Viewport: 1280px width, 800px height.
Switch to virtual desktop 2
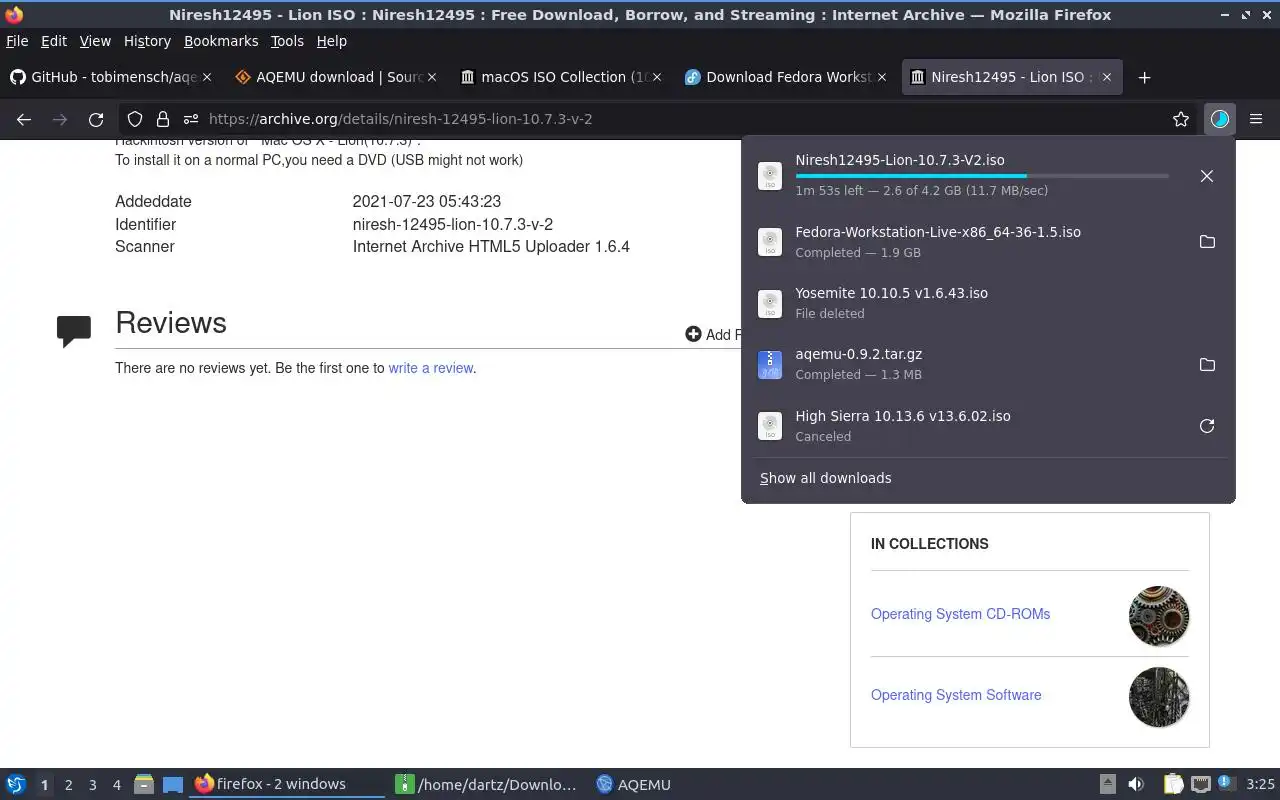pyautogui.click(x=68, y=785)
